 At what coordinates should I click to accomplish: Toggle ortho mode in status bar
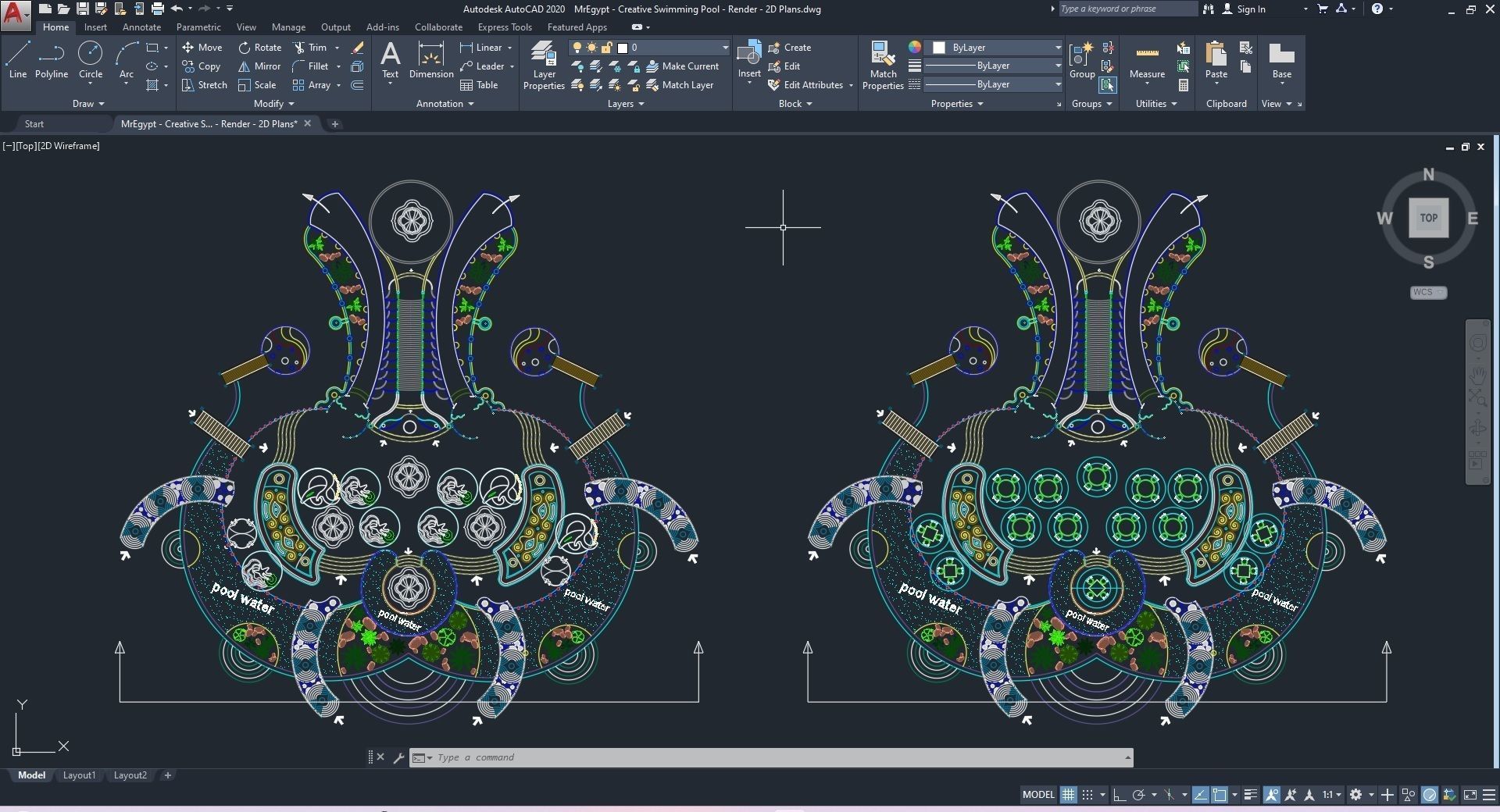coord(1119,795)
